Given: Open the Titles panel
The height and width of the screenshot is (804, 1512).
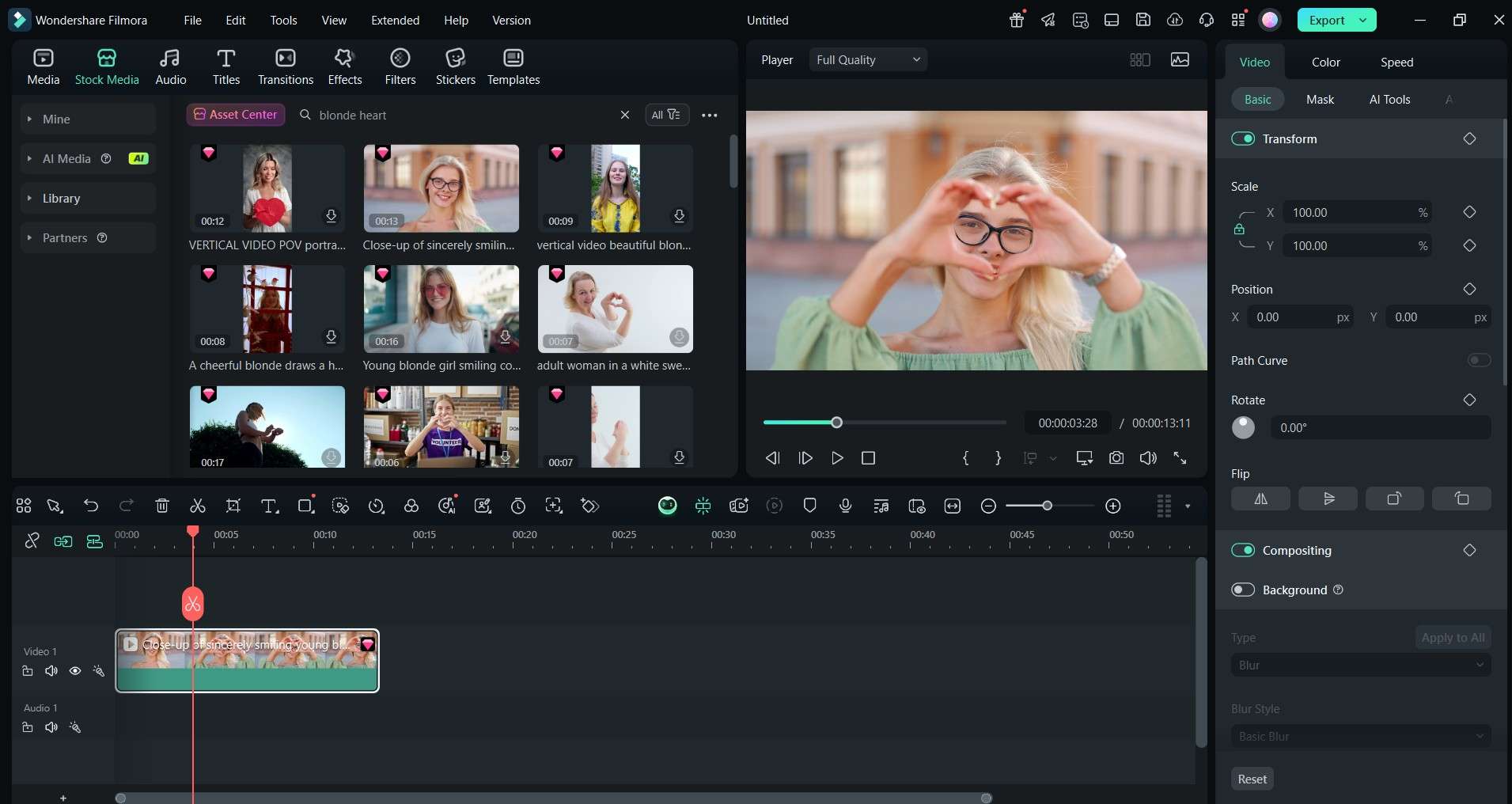Looking at the screenshot, I should [226, 66].
